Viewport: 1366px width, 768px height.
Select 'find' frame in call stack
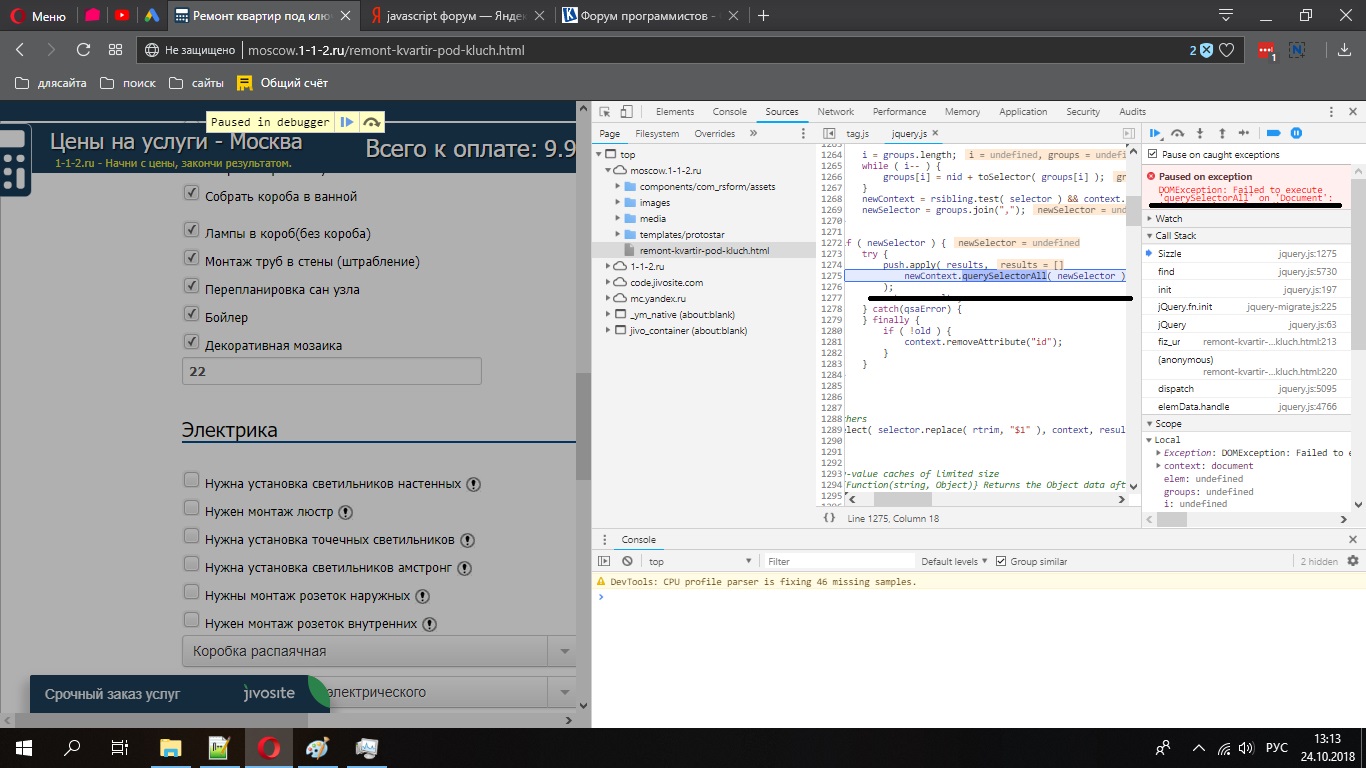[1246, 272]
